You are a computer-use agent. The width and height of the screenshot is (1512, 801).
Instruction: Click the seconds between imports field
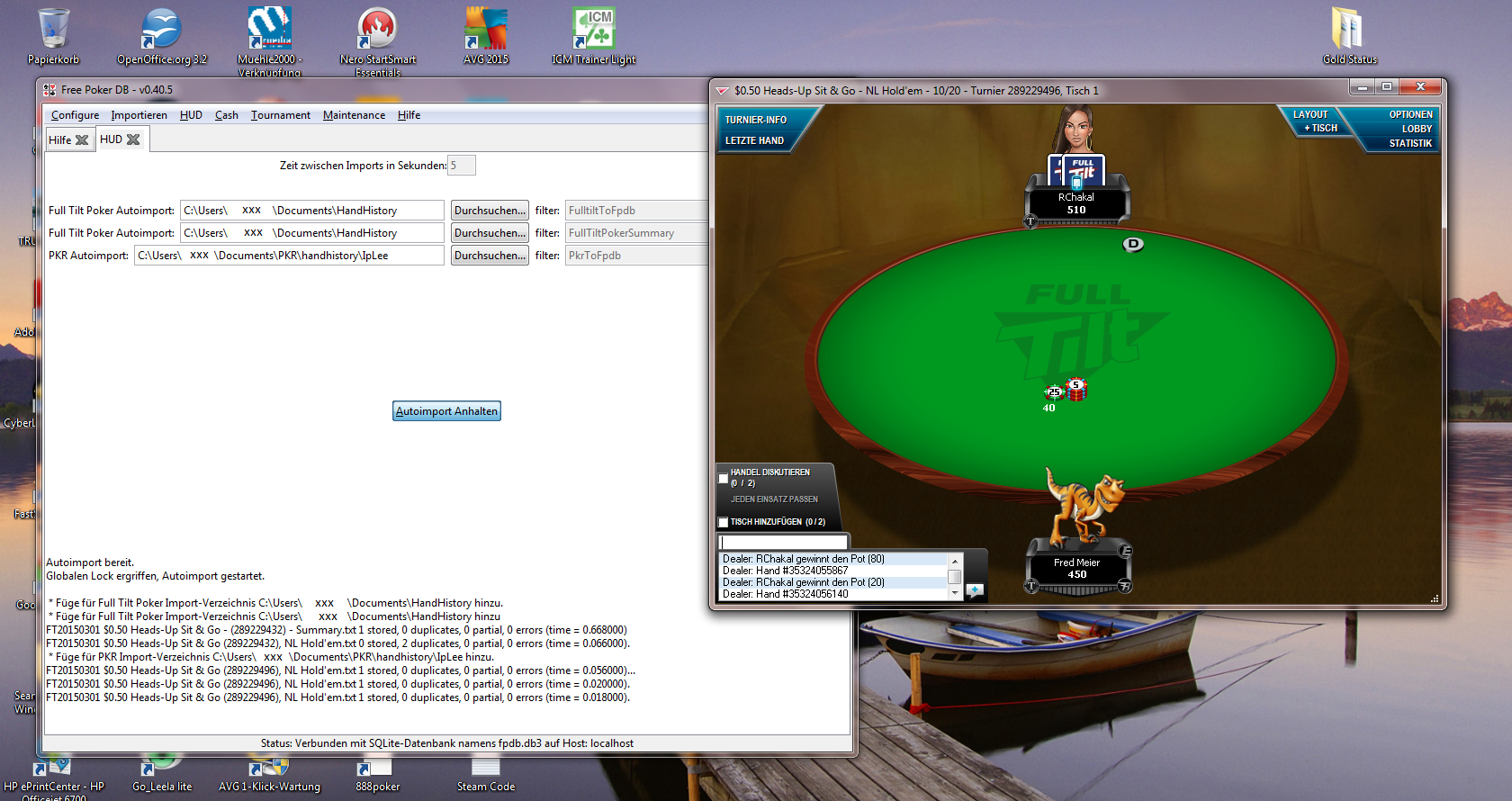tap(462, 166)
